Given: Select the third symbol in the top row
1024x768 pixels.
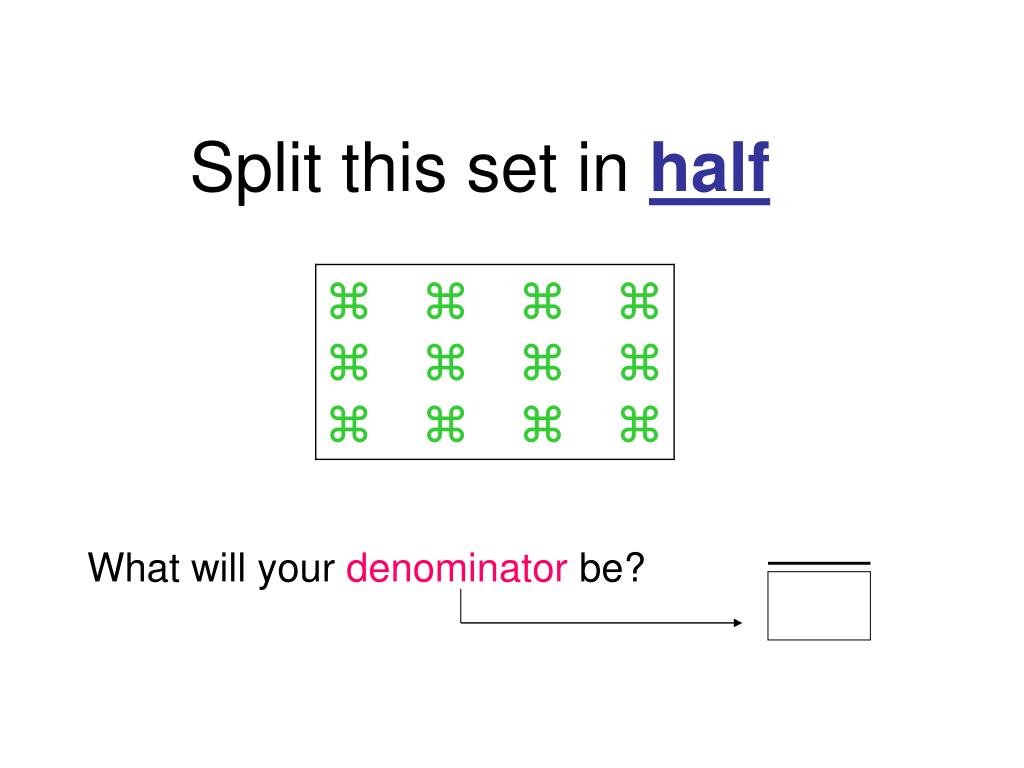Looking at the screenshot, I should [542, 300].
